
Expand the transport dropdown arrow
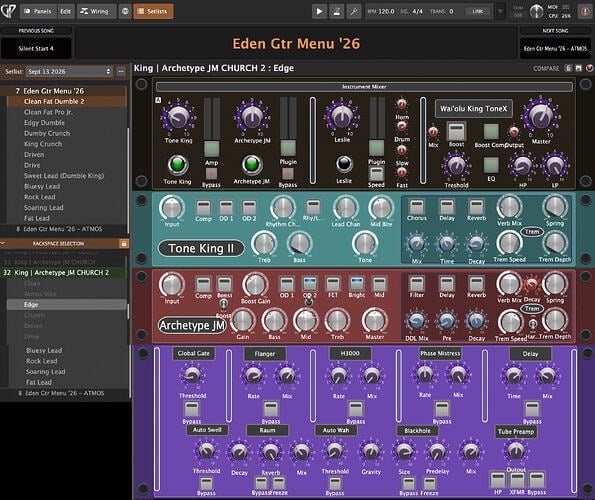[501, 11]
